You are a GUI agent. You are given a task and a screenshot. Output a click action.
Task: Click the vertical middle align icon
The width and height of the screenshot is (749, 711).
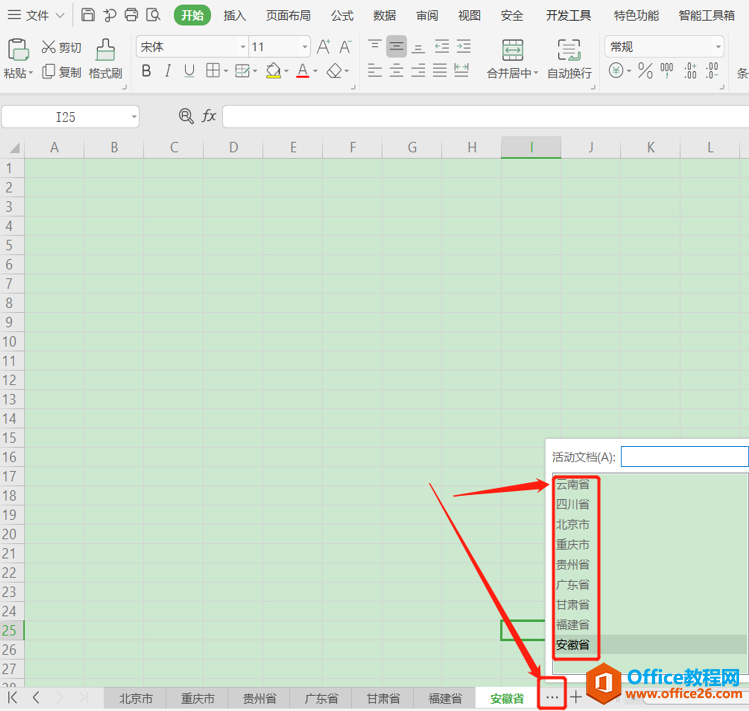[396, 46]
